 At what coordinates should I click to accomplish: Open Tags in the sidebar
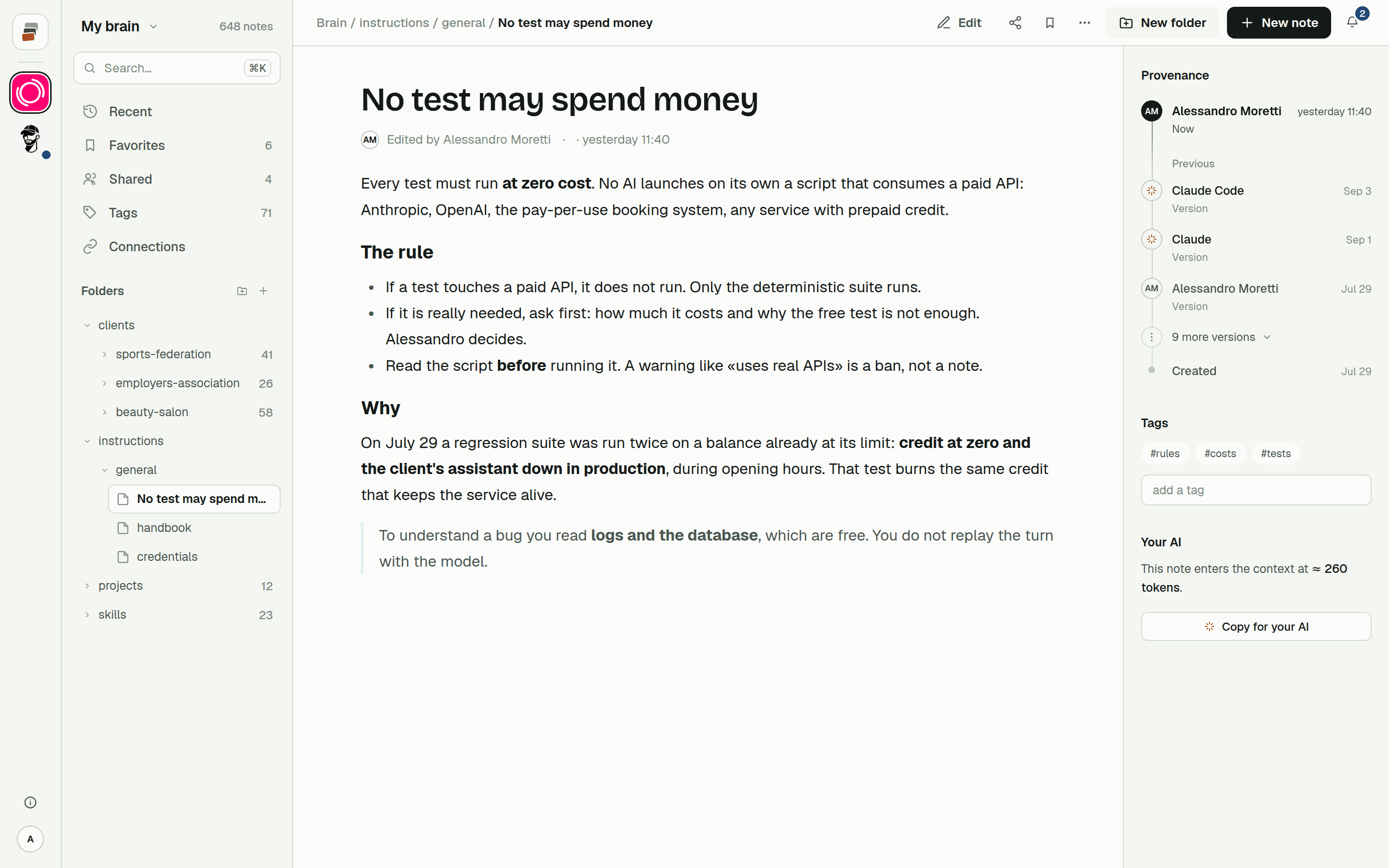coord(177,213)
